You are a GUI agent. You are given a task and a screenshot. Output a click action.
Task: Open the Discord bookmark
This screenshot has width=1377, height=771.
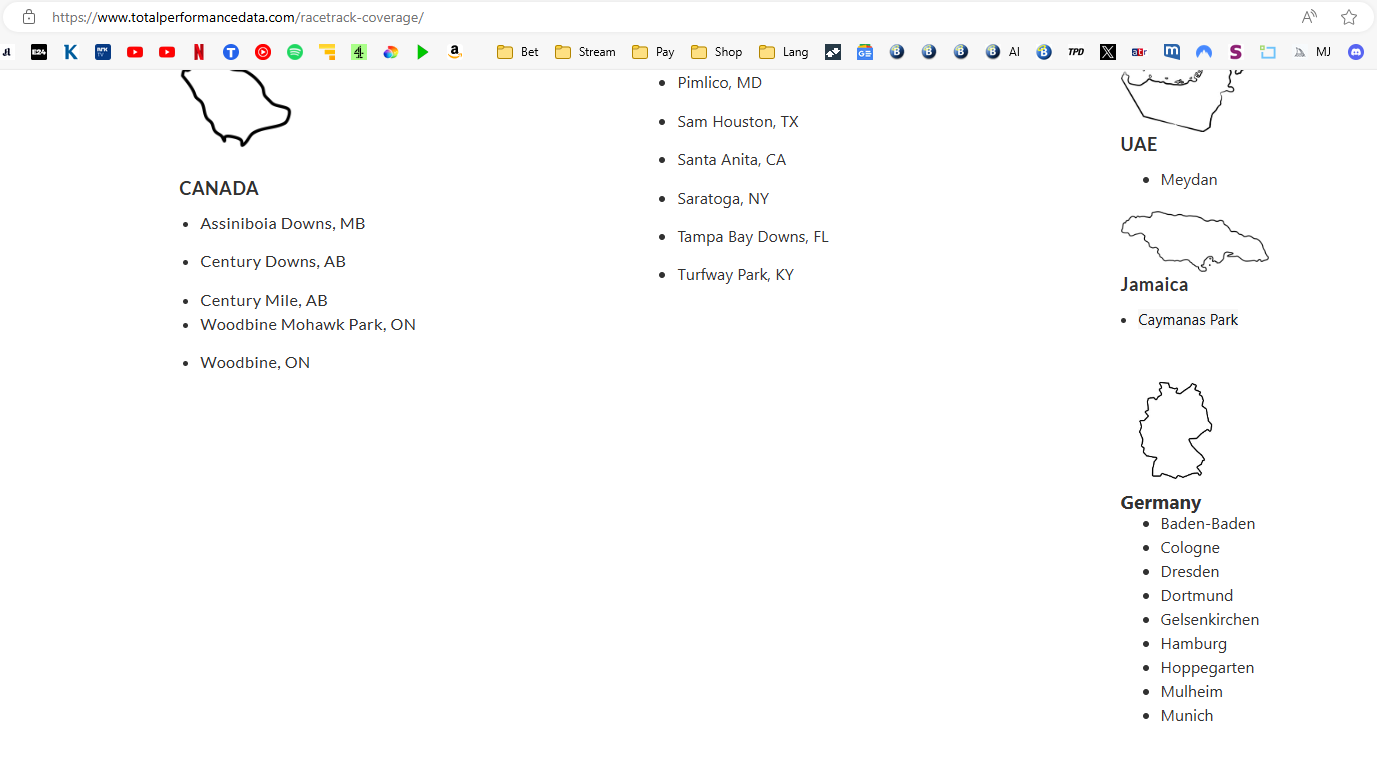click(1356, 52)
